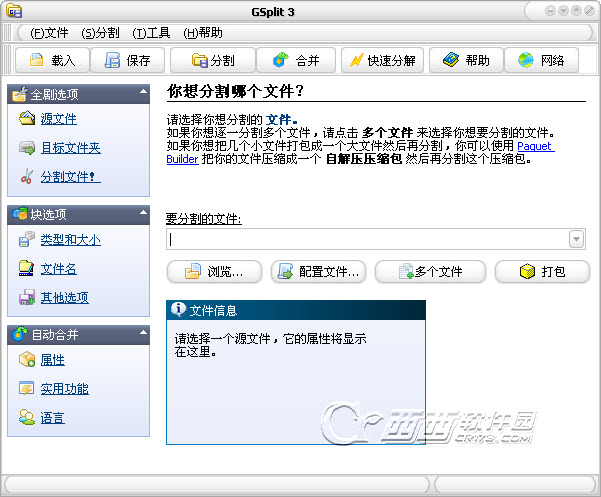Click the file name icon beside 文件名
The height and width of the screenshot is (497, 601).
click(26, 268)
